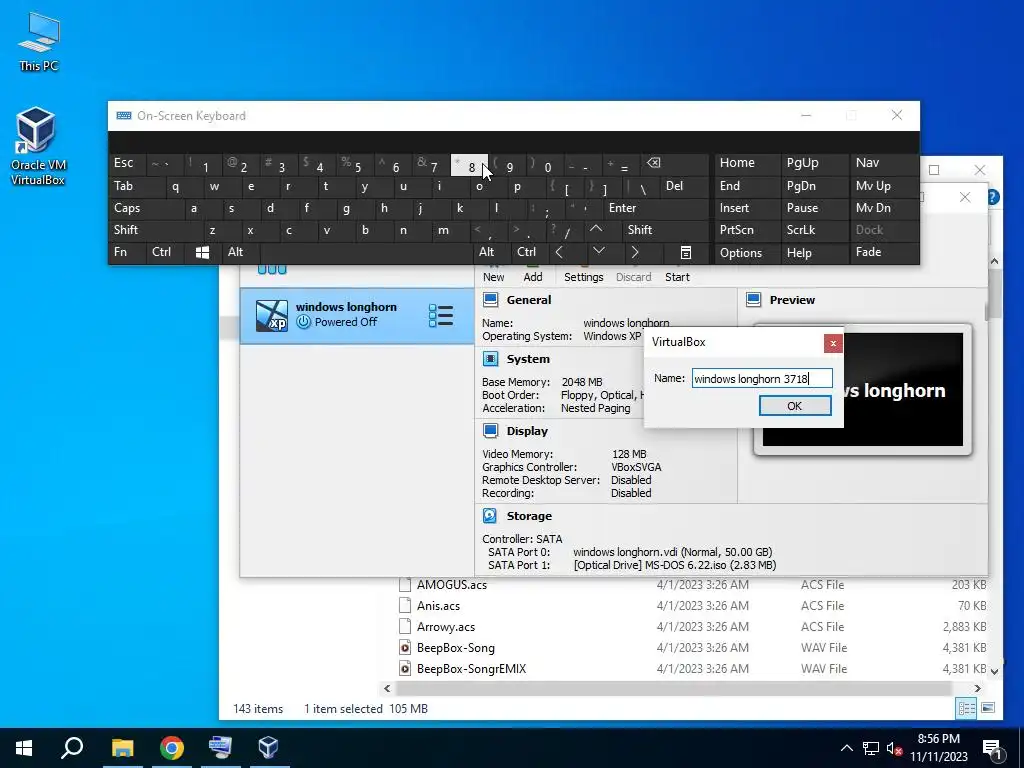The height and width of the screenshot is (768, 1024).
Task: Click File Explorer vertical scrollbar down arrow
Action: point(995,671)
